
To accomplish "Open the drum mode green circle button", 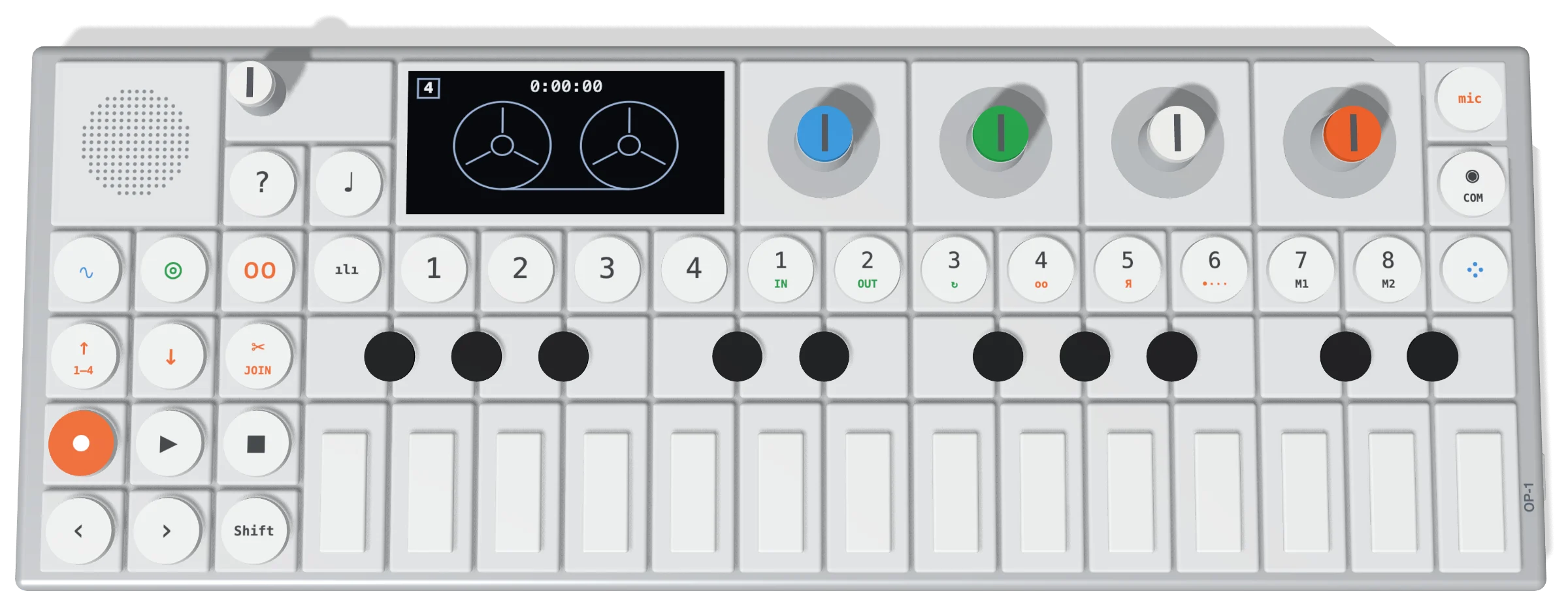I will coord(173,270).
